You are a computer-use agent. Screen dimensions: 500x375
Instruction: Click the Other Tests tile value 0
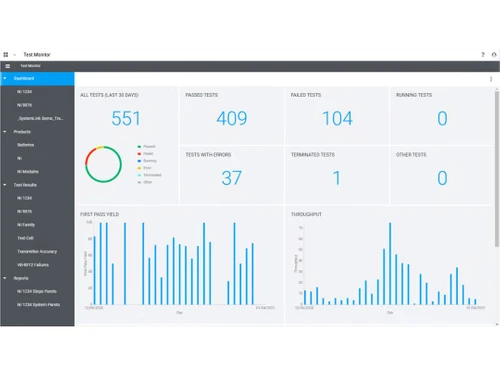pos(442,178)
